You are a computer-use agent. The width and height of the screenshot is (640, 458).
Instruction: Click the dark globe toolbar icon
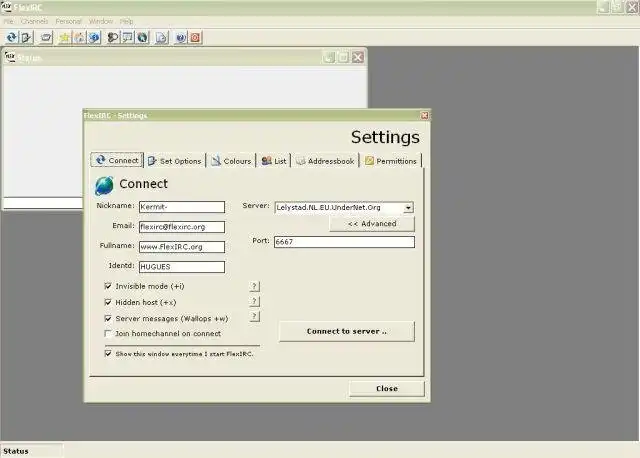(x=142, y=38)
